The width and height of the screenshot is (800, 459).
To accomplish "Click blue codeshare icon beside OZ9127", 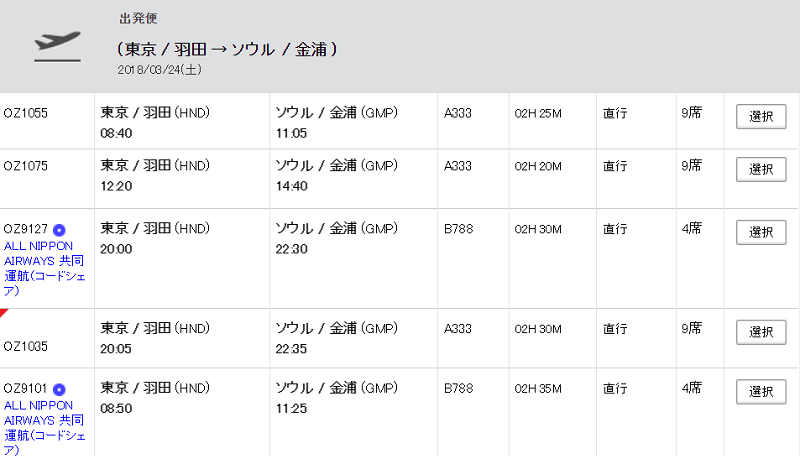I will coord(59,230).
